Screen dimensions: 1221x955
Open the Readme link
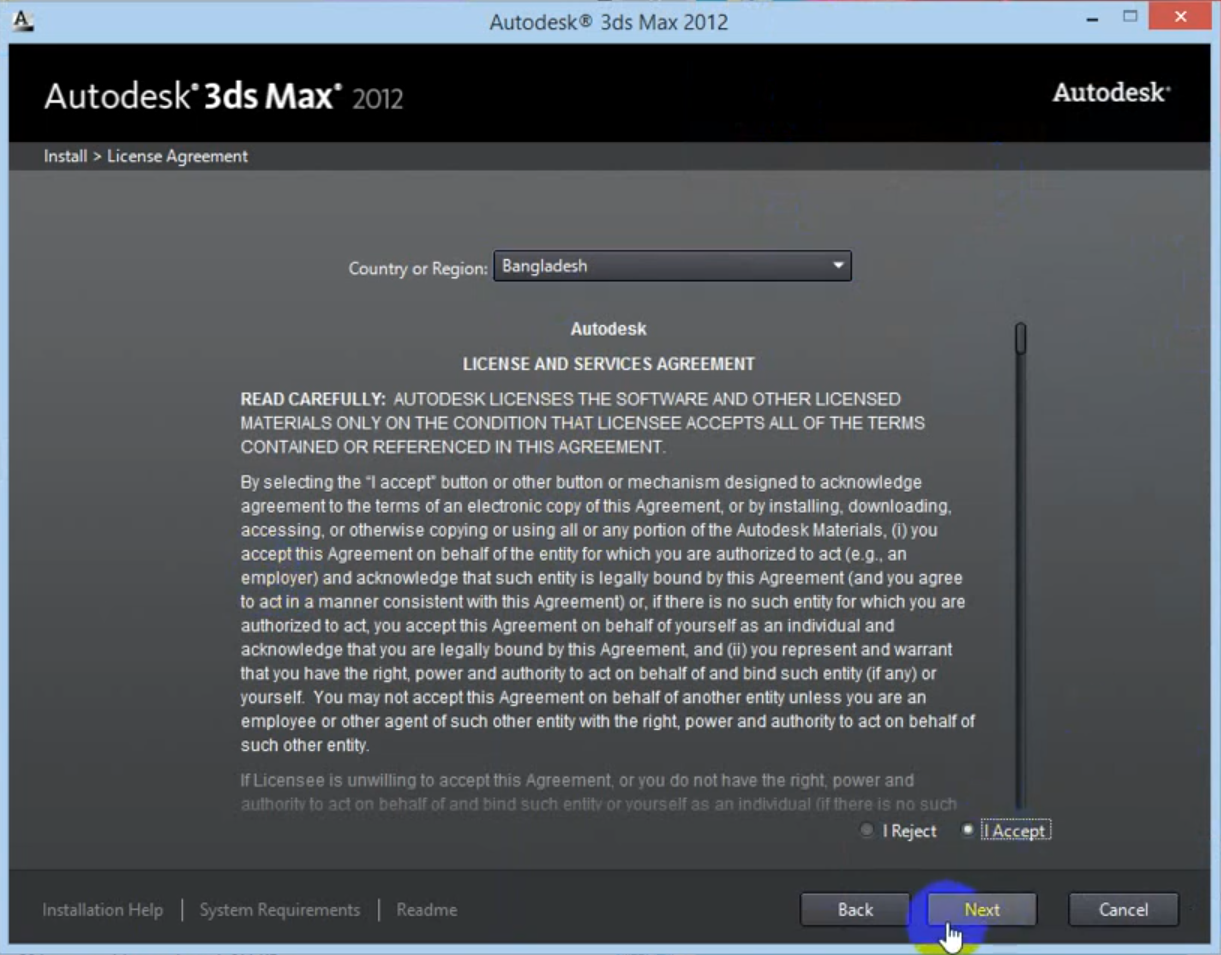(427, 910)
